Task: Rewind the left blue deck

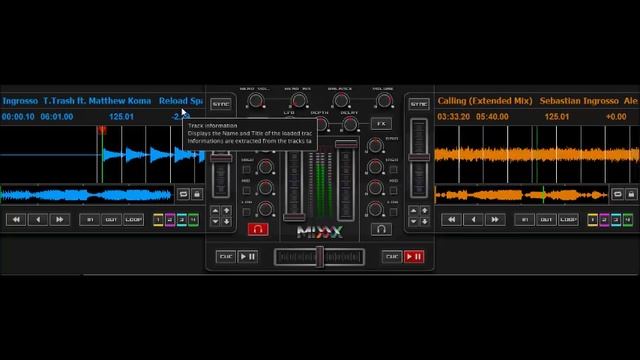Action: (16, 220)
